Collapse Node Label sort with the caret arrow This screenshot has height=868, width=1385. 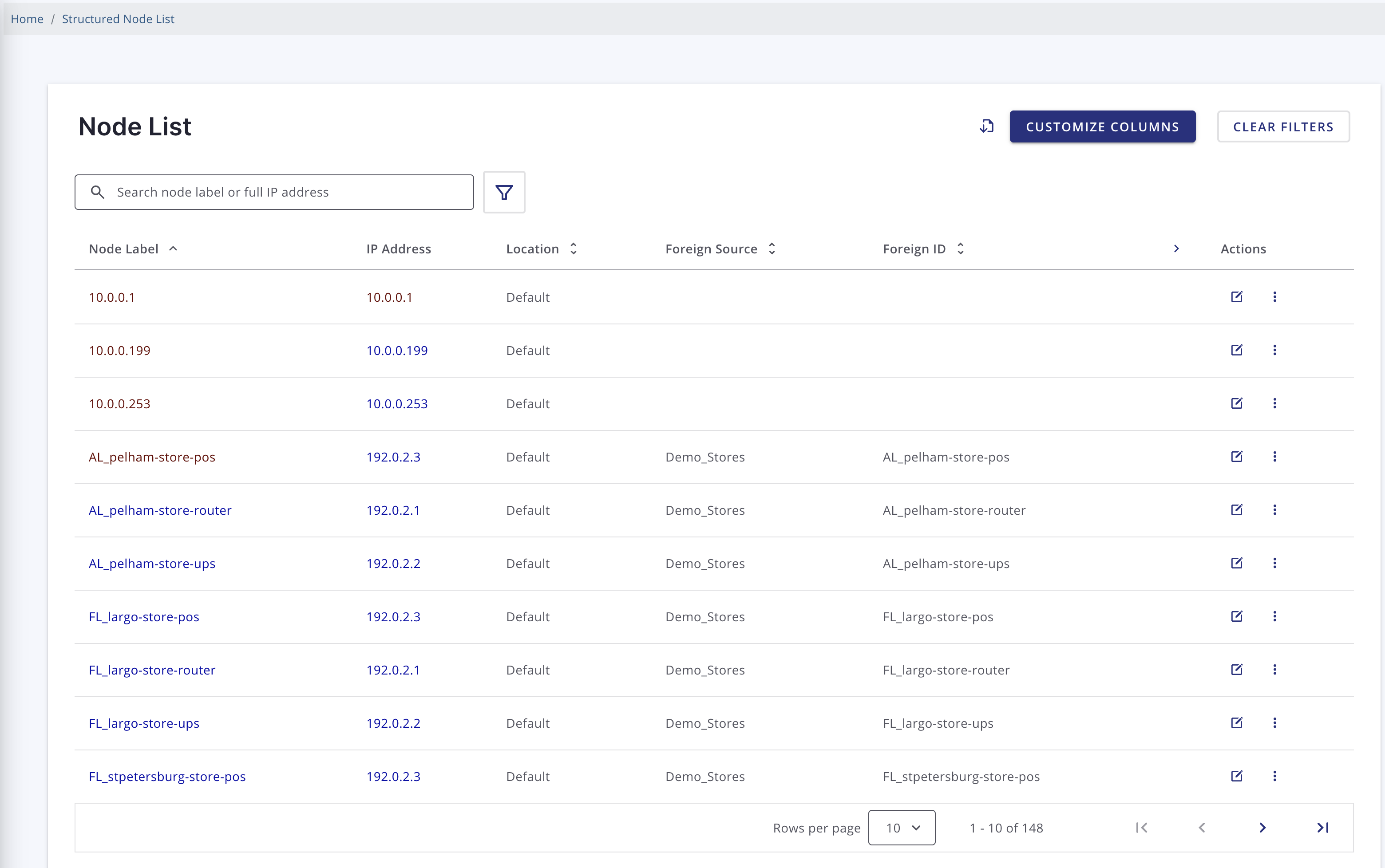(x=174, y=249)
